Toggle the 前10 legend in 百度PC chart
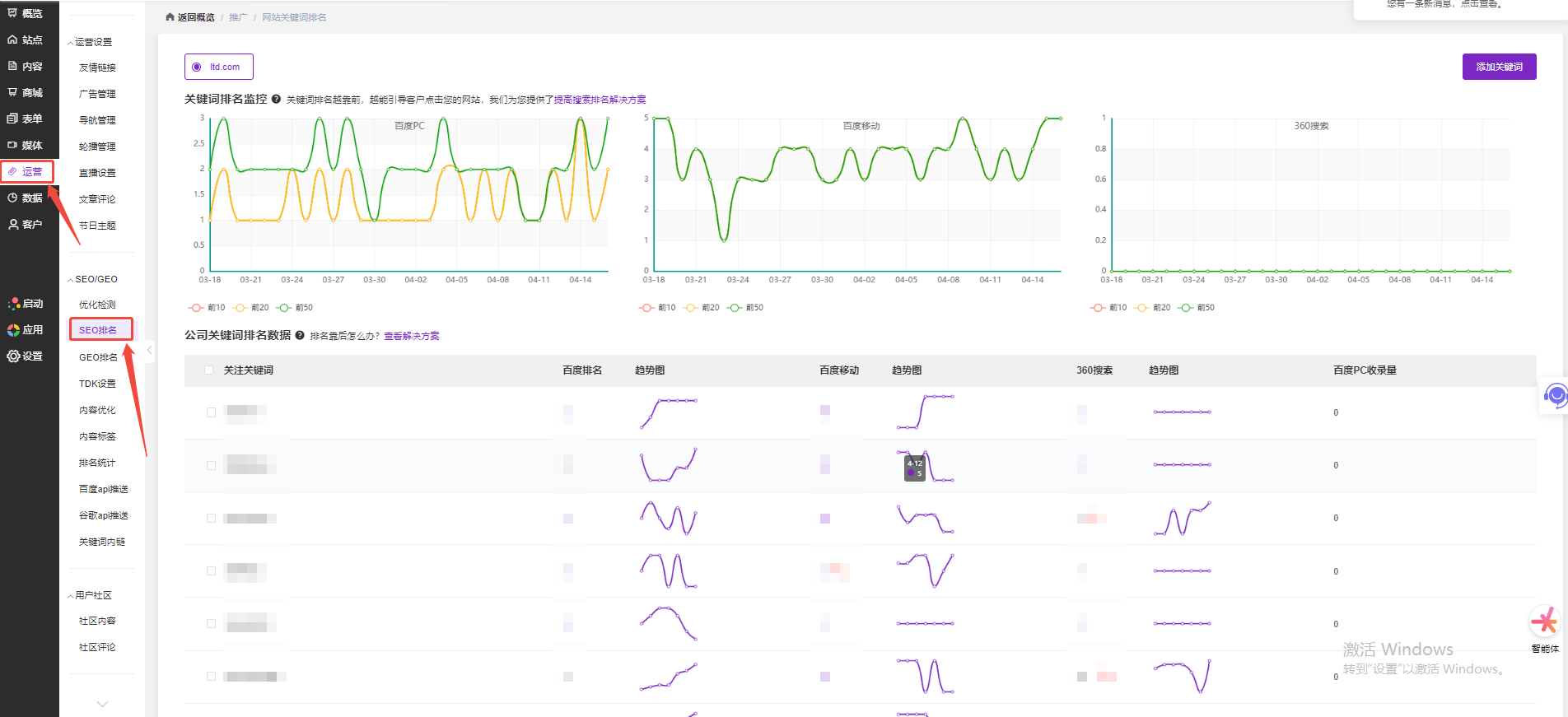 [x=207, y=307]
